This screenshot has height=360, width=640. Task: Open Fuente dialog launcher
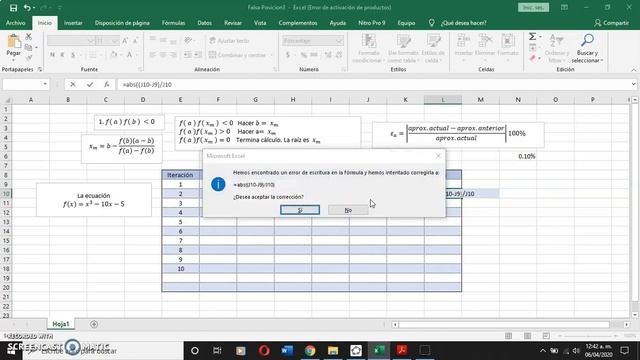(x=140, y=69)
